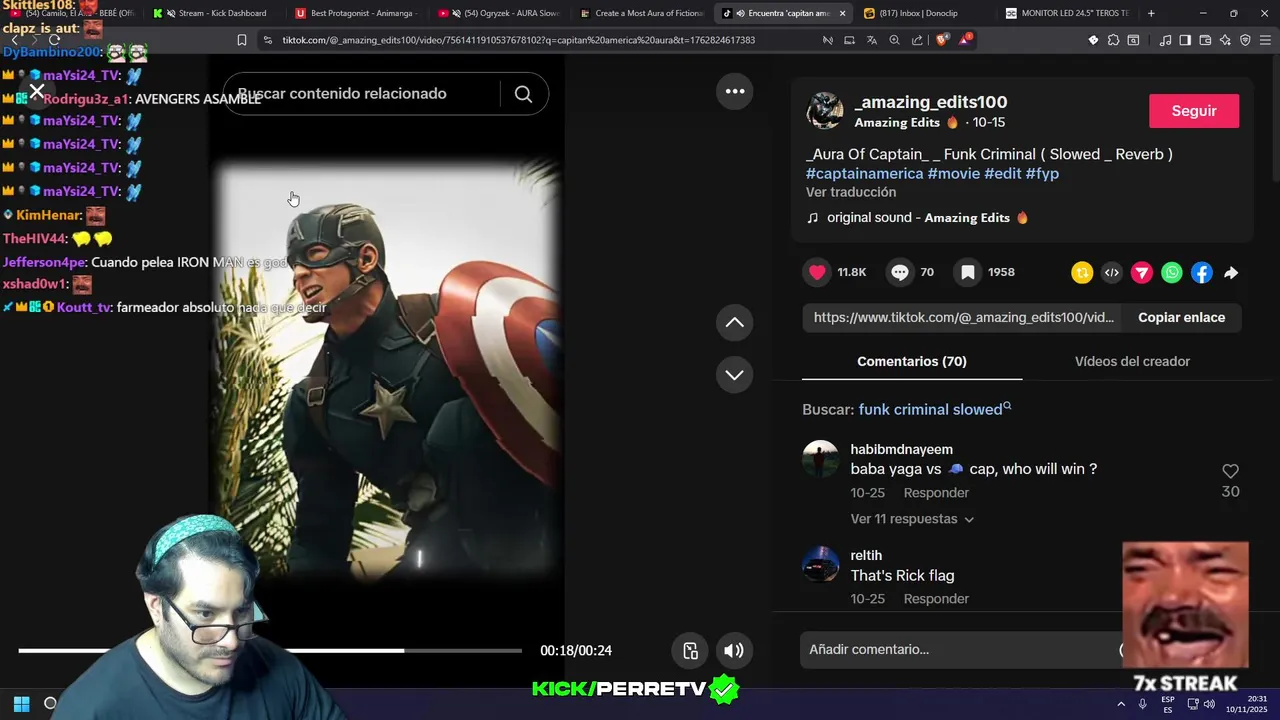Open the Brave Wallet icon
1280x720 pixels.
tap(1205, 40)
